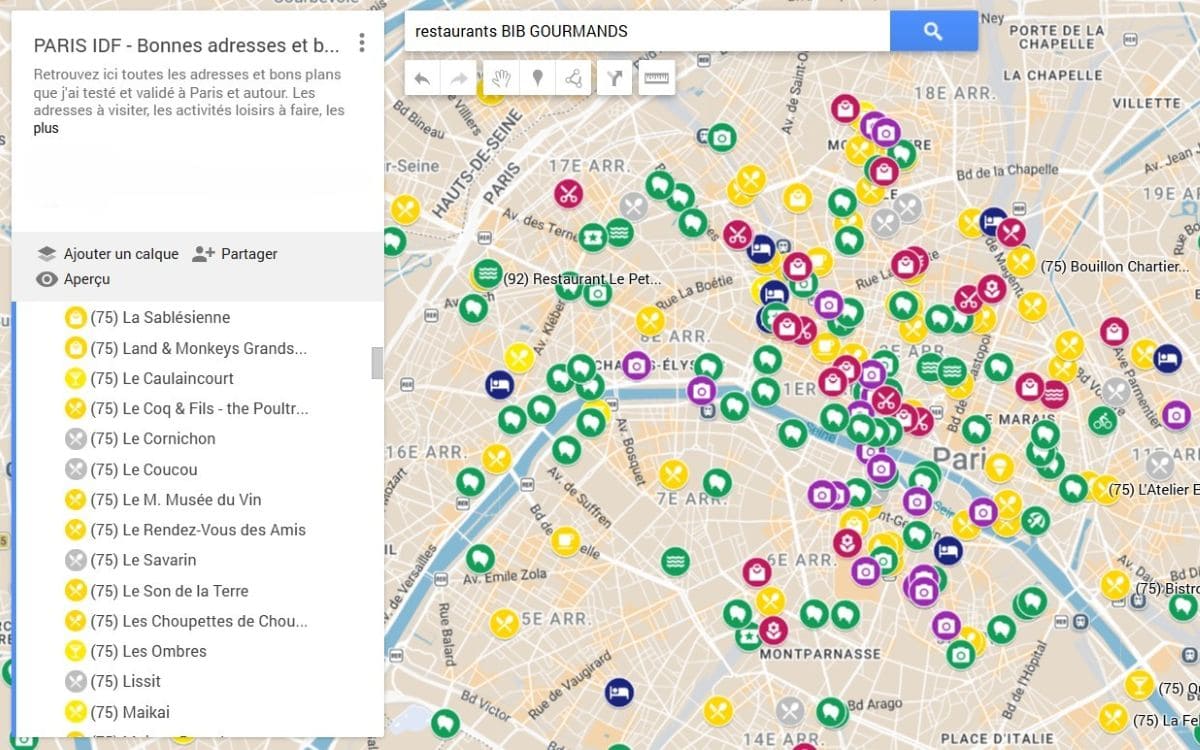Viewport: 1200px width, 750px height.
Task: Click the redo arrow on the map toolbar
Action: (460, 77)
